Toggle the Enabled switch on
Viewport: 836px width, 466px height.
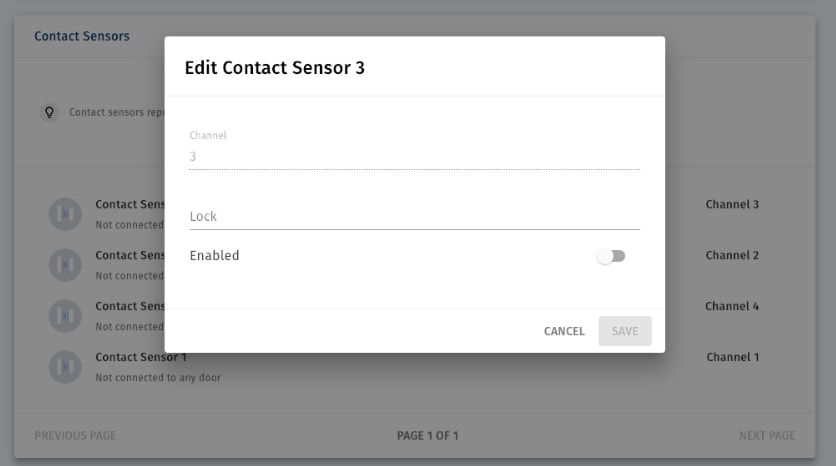coord(611,256)
